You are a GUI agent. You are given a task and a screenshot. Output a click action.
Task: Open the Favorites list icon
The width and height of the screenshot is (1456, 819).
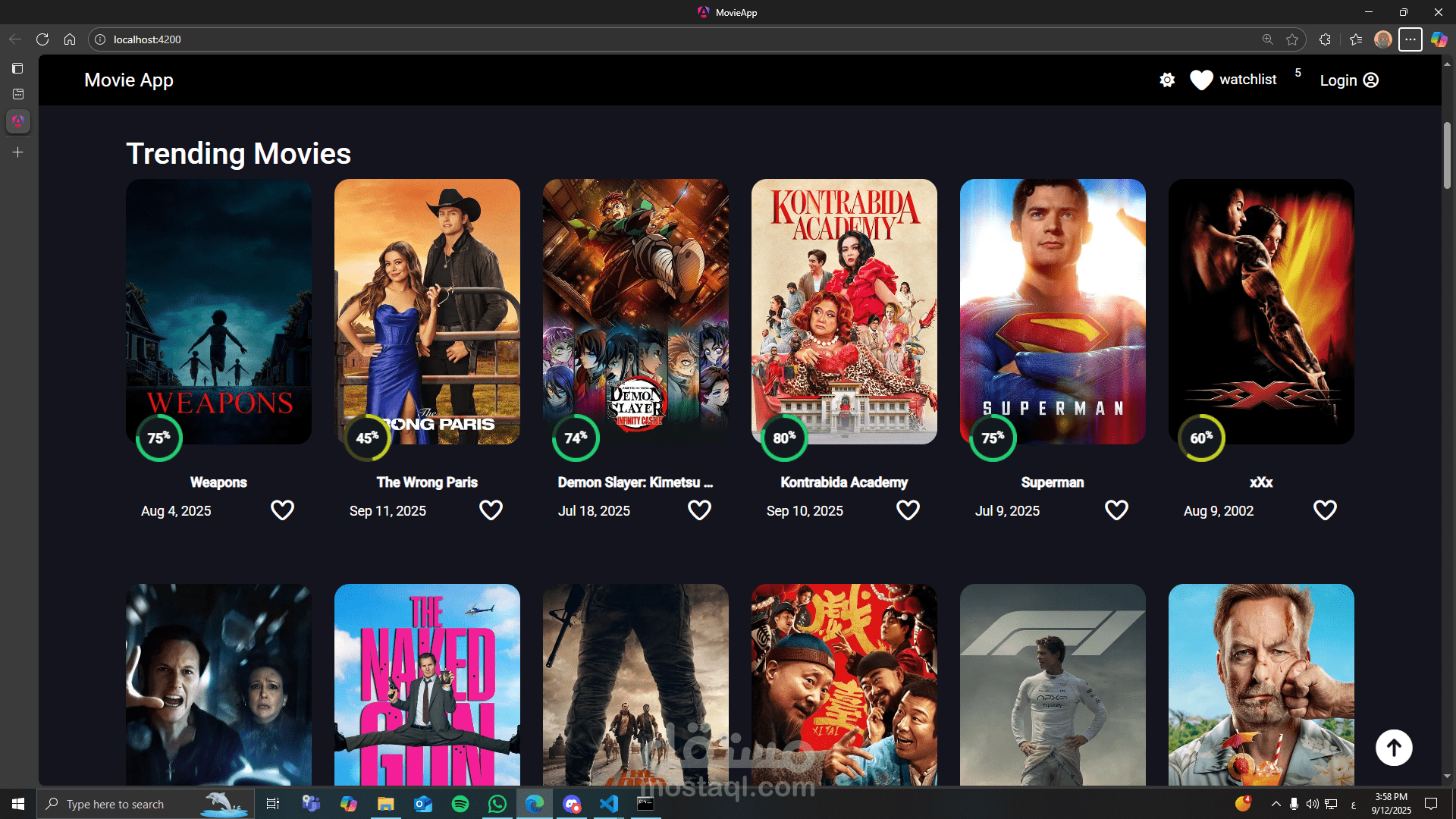pyautogui.click(x=1356, y=39)
